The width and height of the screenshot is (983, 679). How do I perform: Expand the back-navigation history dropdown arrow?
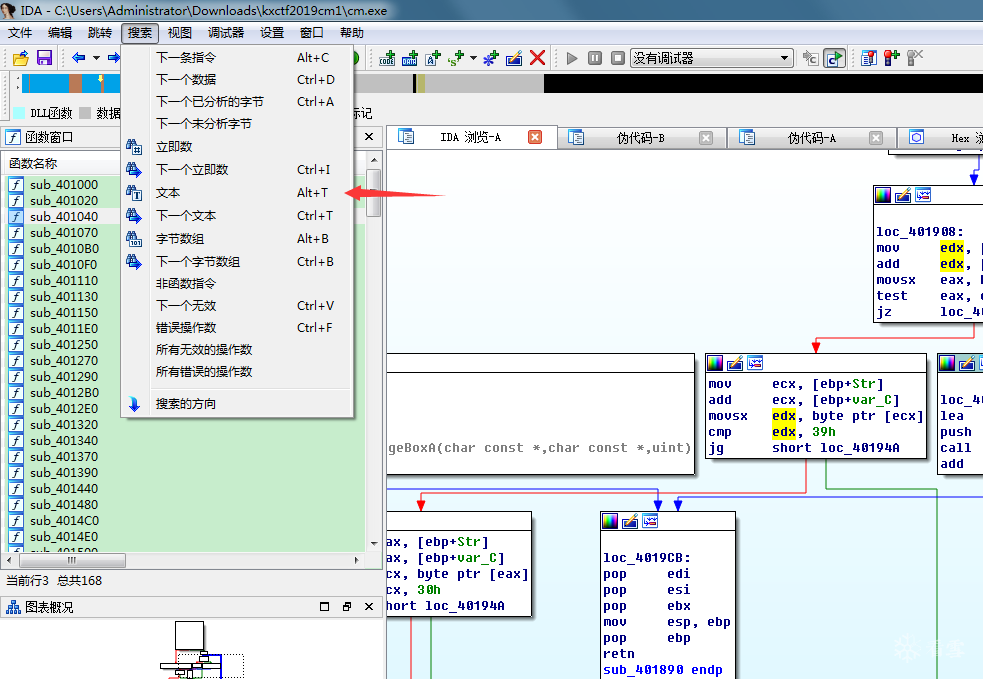[97, 58]
